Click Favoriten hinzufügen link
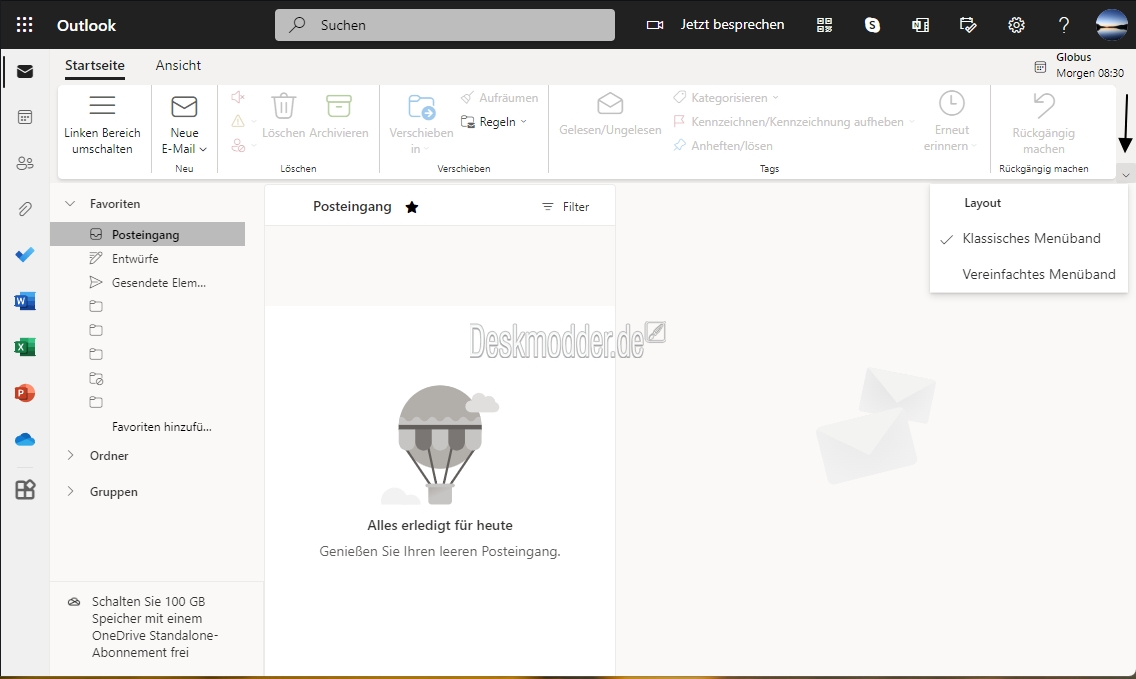 click(x=162, y=427)
